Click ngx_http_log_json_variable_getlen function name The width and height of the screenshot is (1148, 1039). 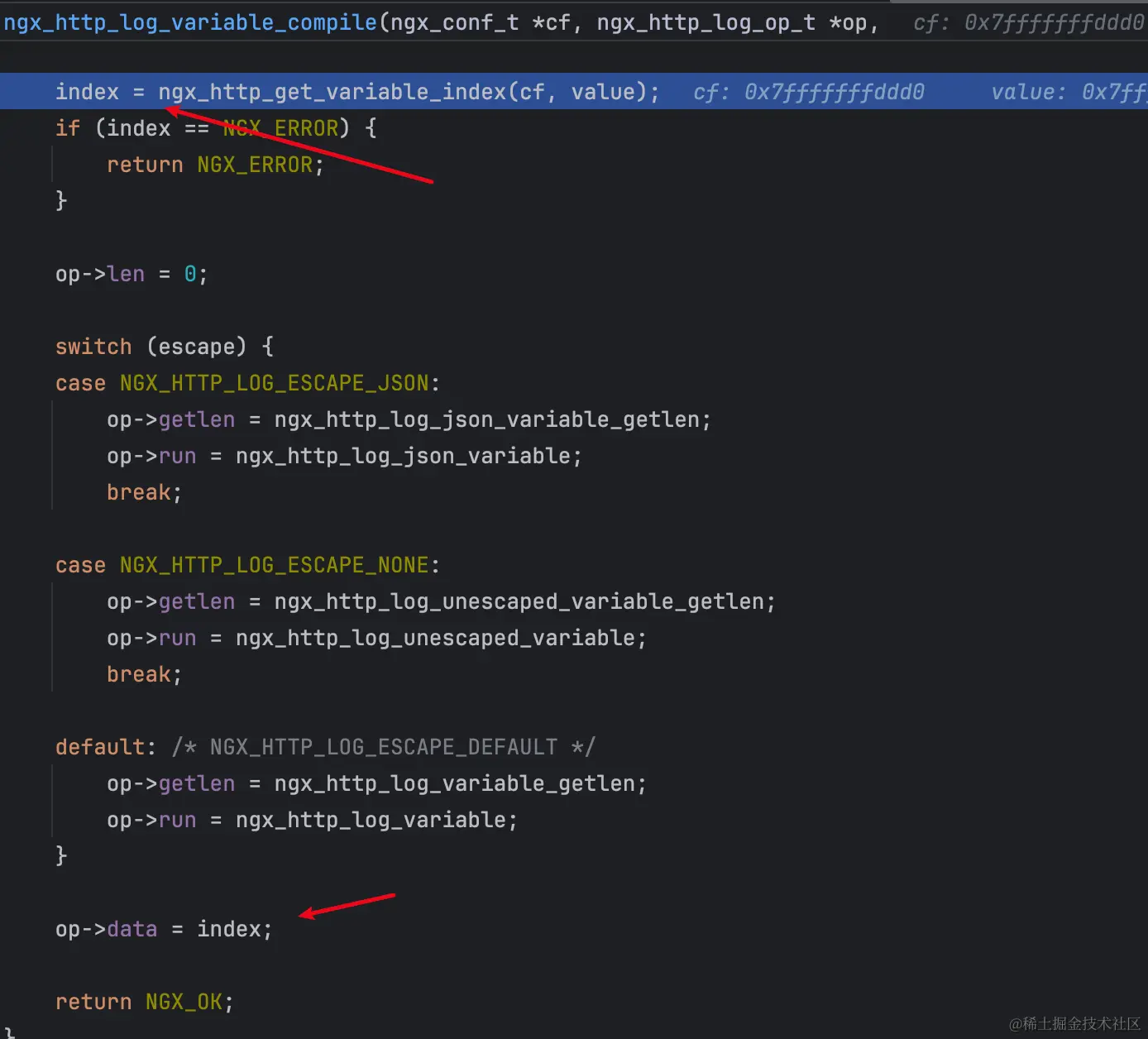[487, 419]
